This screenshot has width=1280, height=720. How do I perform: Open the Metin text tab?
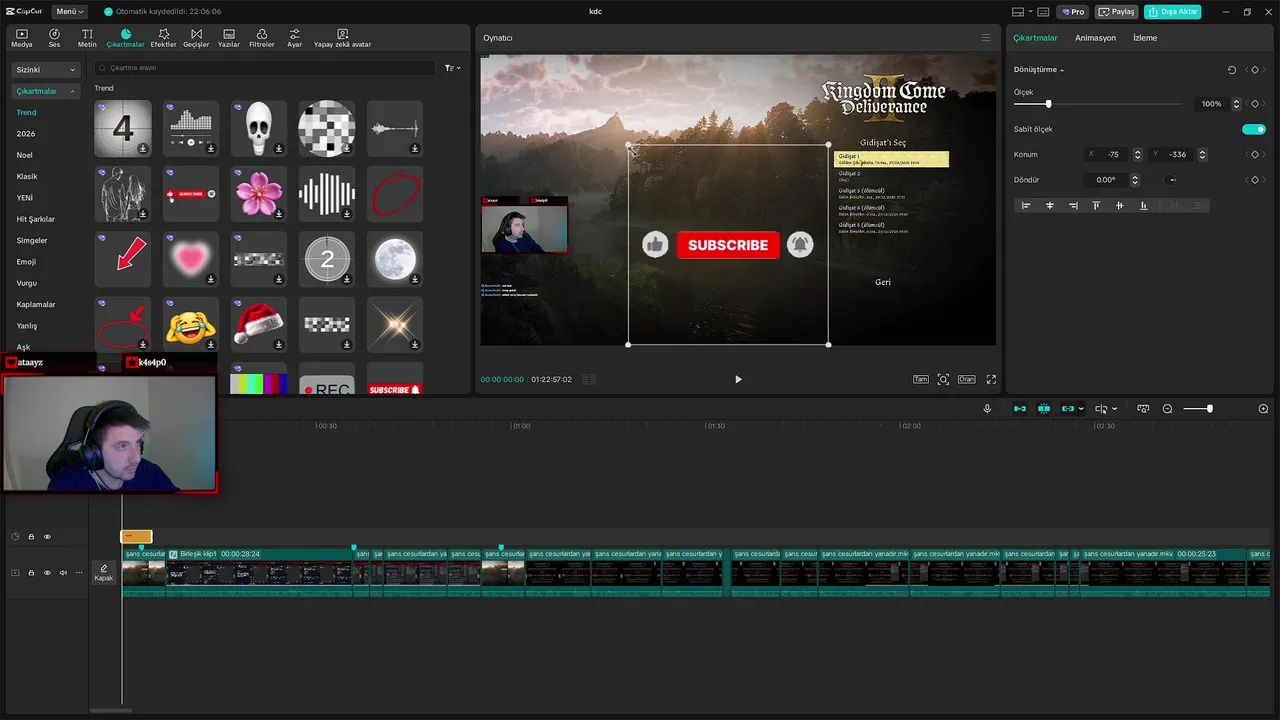click(x=87, y=38)
